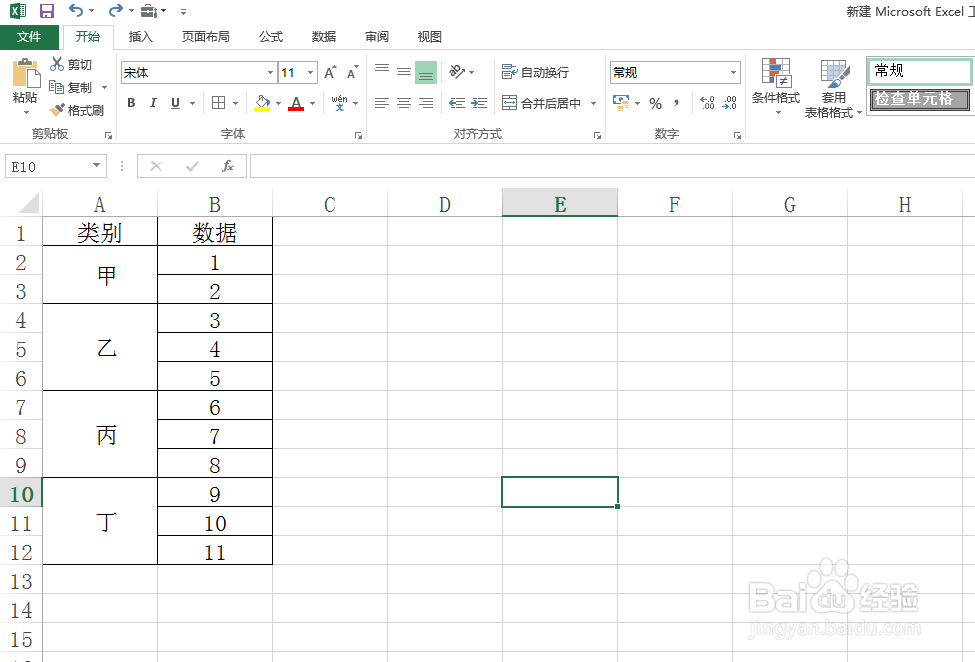Apply comma thousands separator style
Viewport: 975px width, 662px height.
tap(676, 103)
